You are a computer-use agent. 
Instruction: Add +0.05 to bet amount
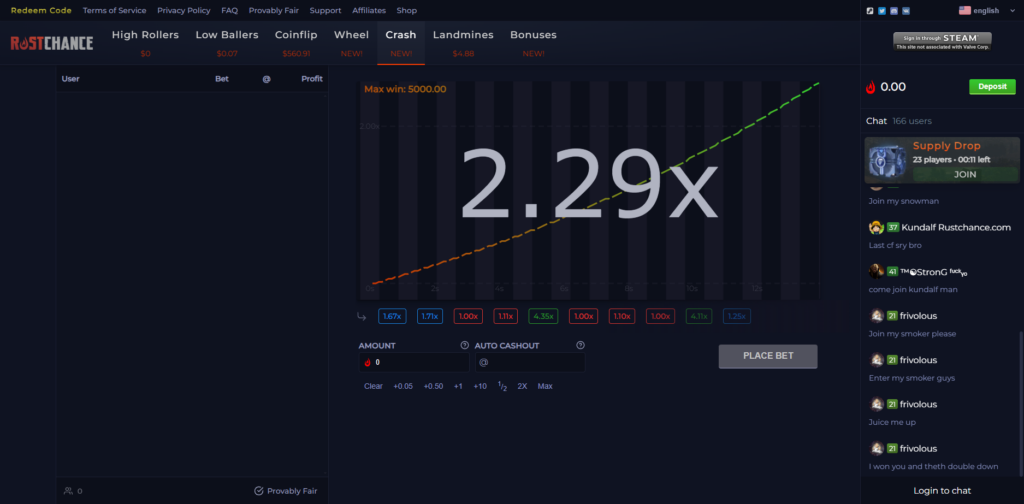[x=403, y=386]
